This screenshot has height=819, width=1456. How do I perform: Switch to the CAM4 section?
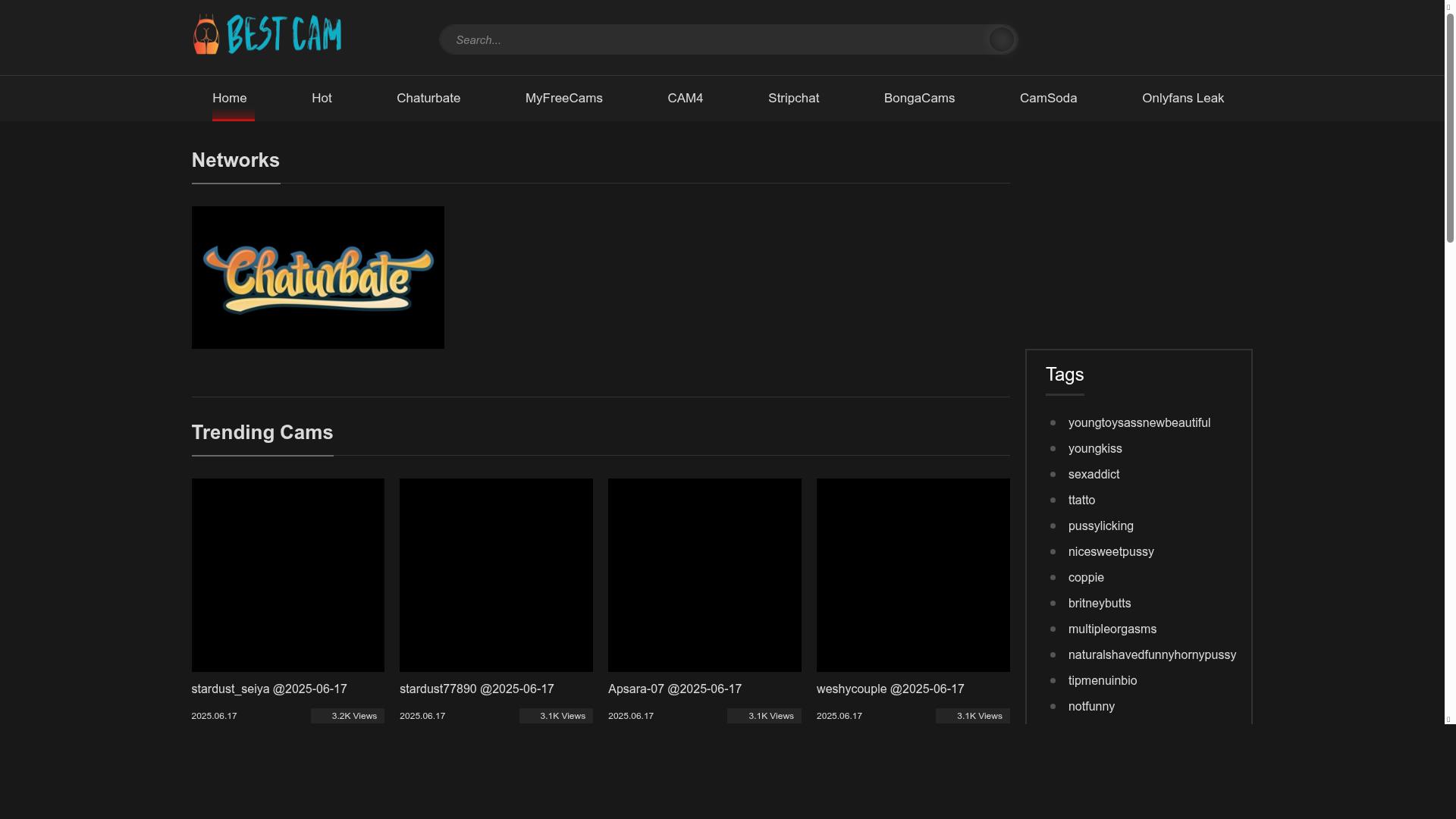click(x=685, y=98)
